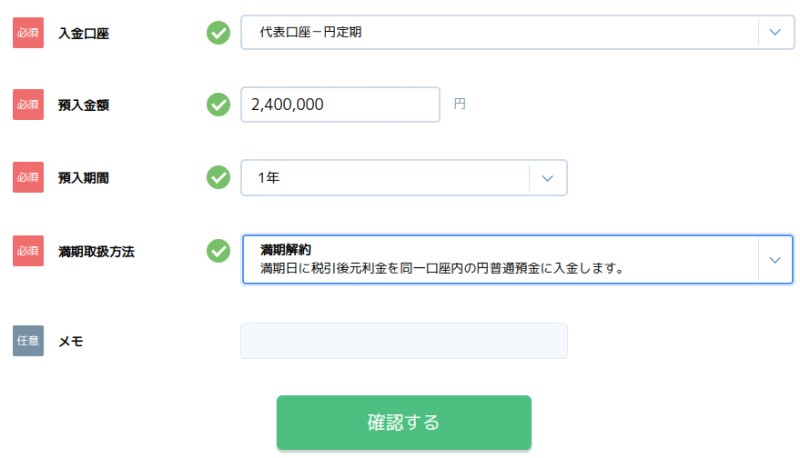800x458 pixels.
Task: Click the green checkmark beside 入金口座
Action: point(218,33)
